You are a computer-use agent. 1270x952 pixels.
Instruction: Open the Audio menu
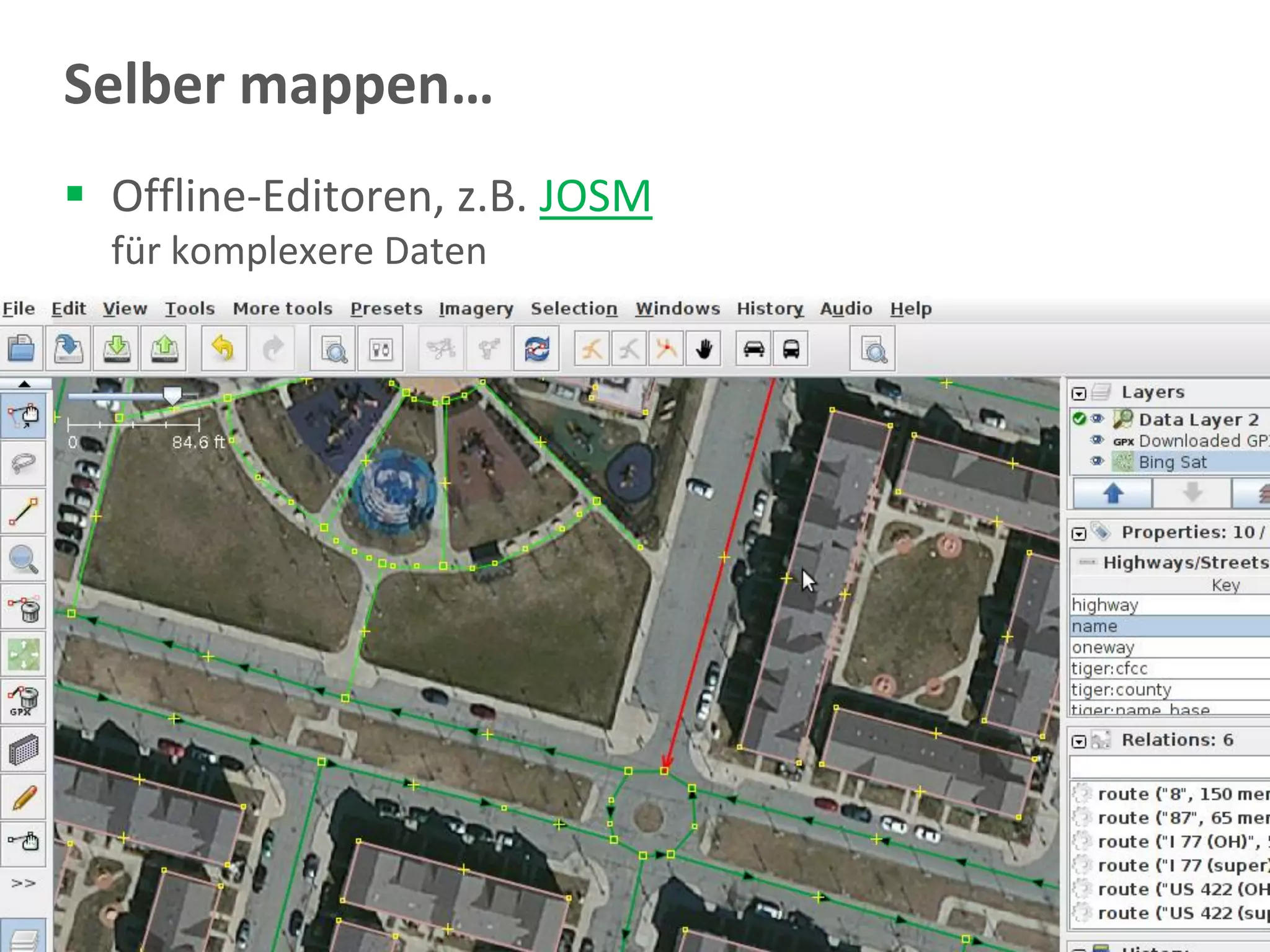pyautogui.click(x=846, y=309)
